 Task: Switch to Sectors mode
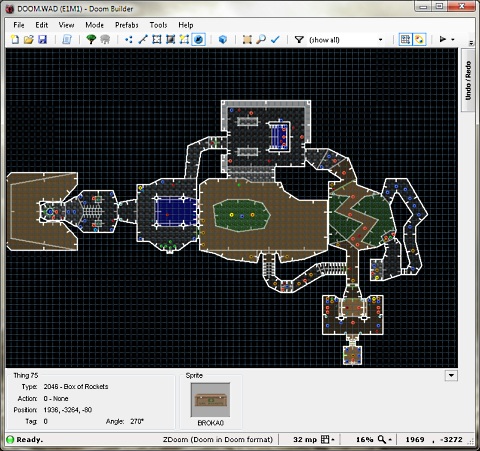157,39
